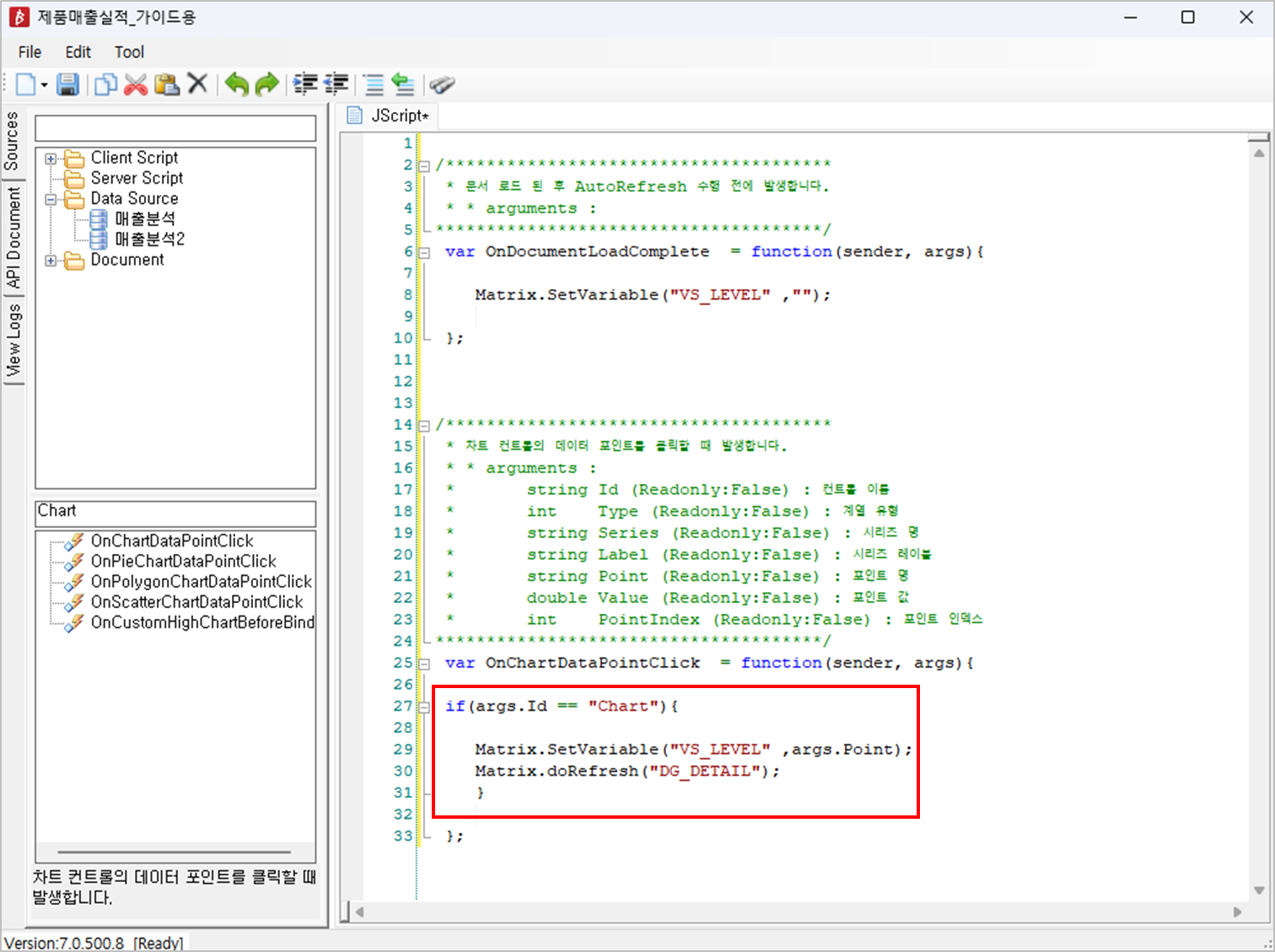Click the New document toolbar icon
Screen dimensions: 1275x952
(26, 84)
